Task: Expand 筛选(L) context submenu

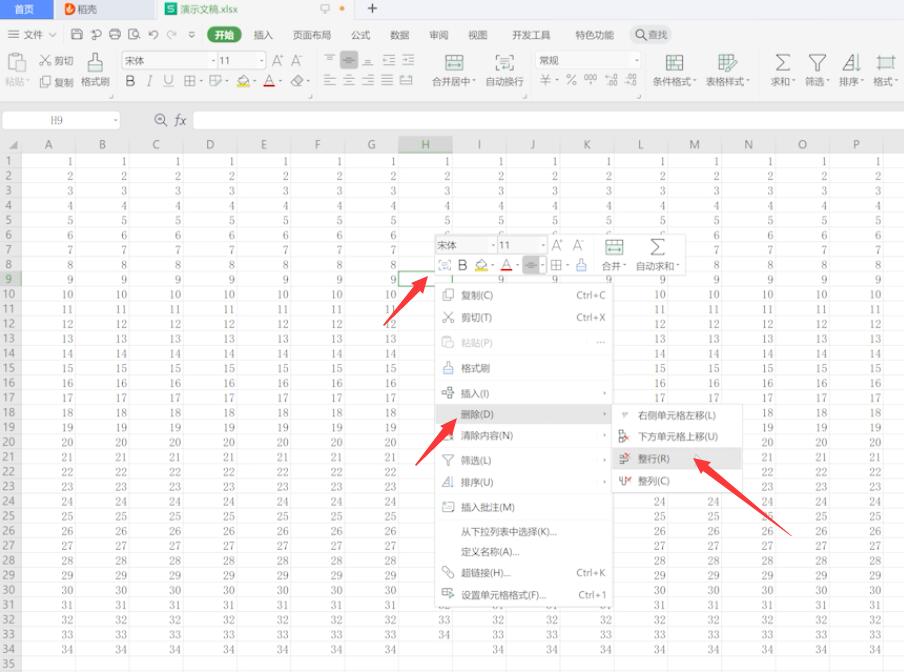Action: point(523,460)
